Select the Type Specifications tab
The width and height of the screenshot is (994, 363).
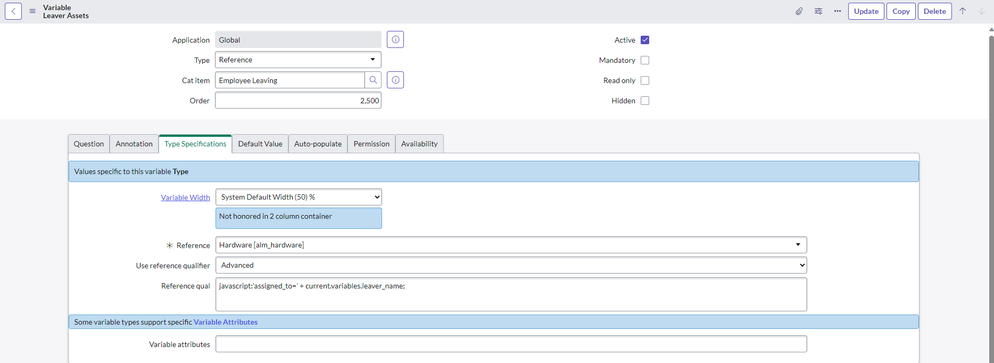coord(195,144)
